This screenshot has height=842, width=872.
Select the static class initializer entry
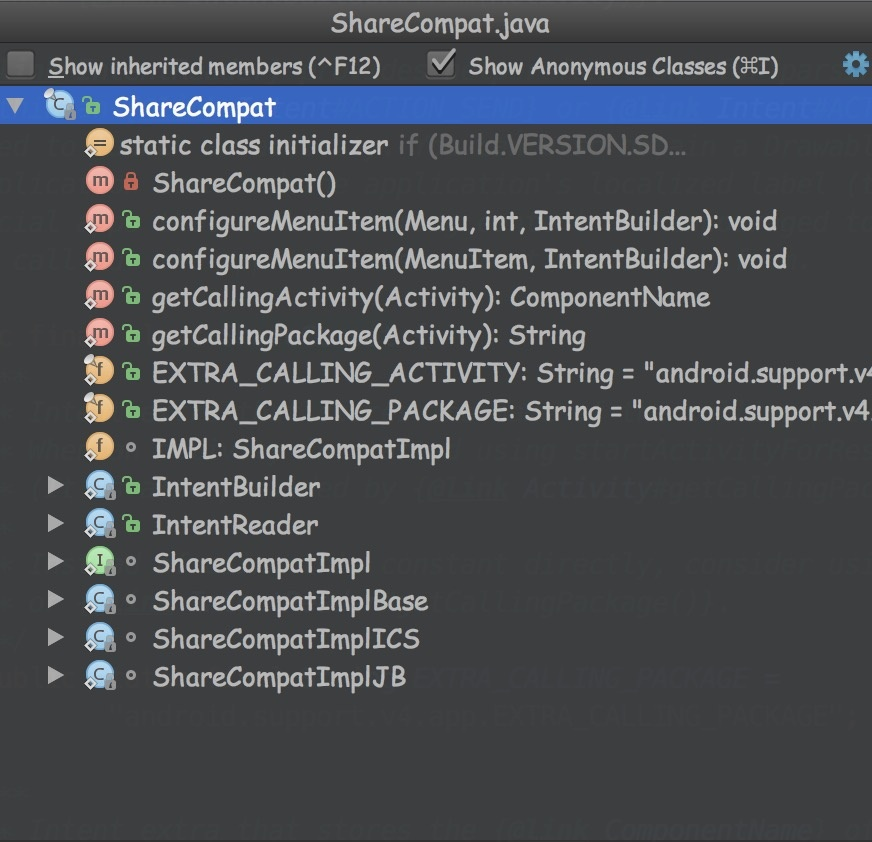[x=436, y=145]
